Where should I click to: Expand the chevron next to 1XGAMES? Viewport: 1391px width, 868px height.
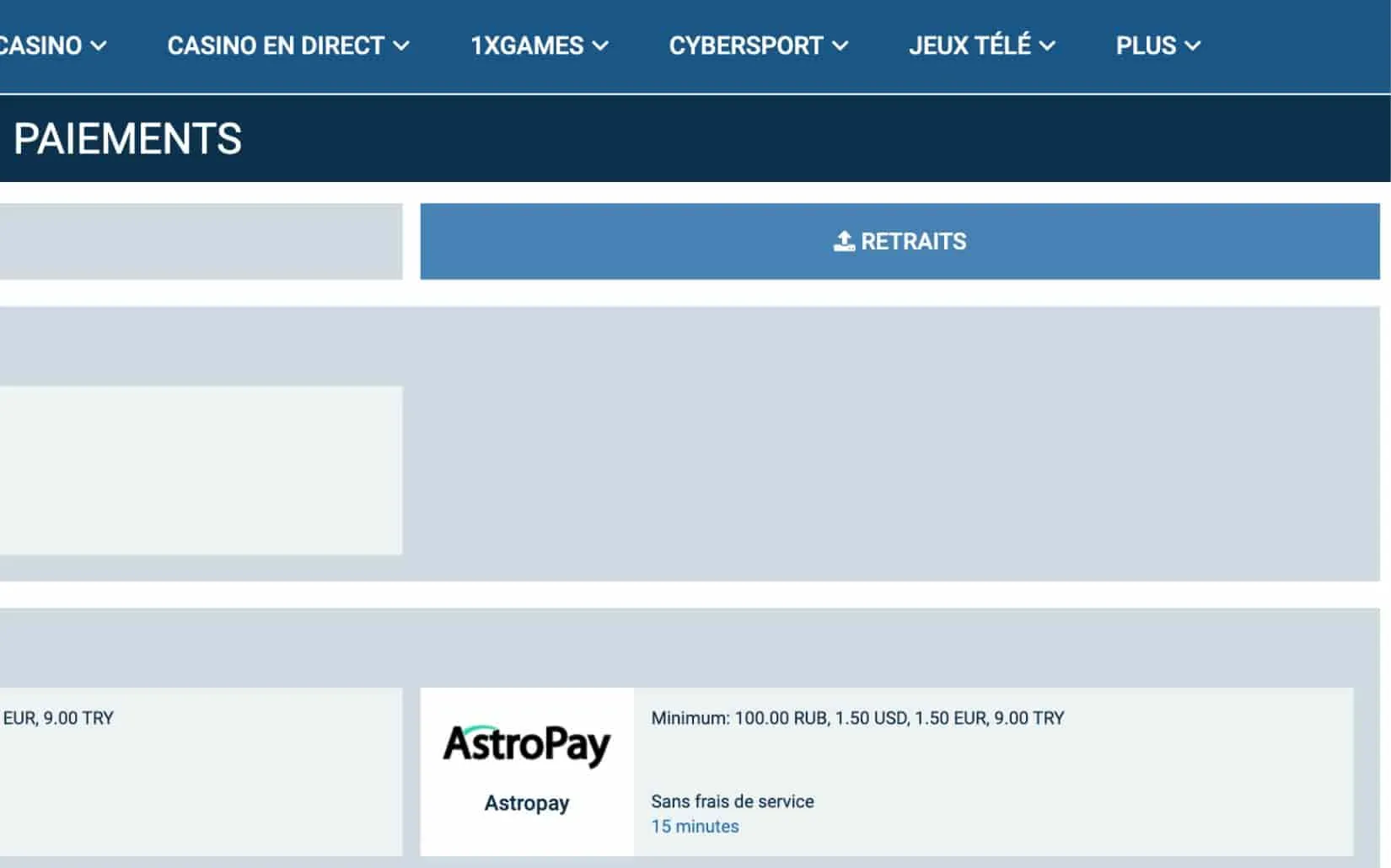600,46
